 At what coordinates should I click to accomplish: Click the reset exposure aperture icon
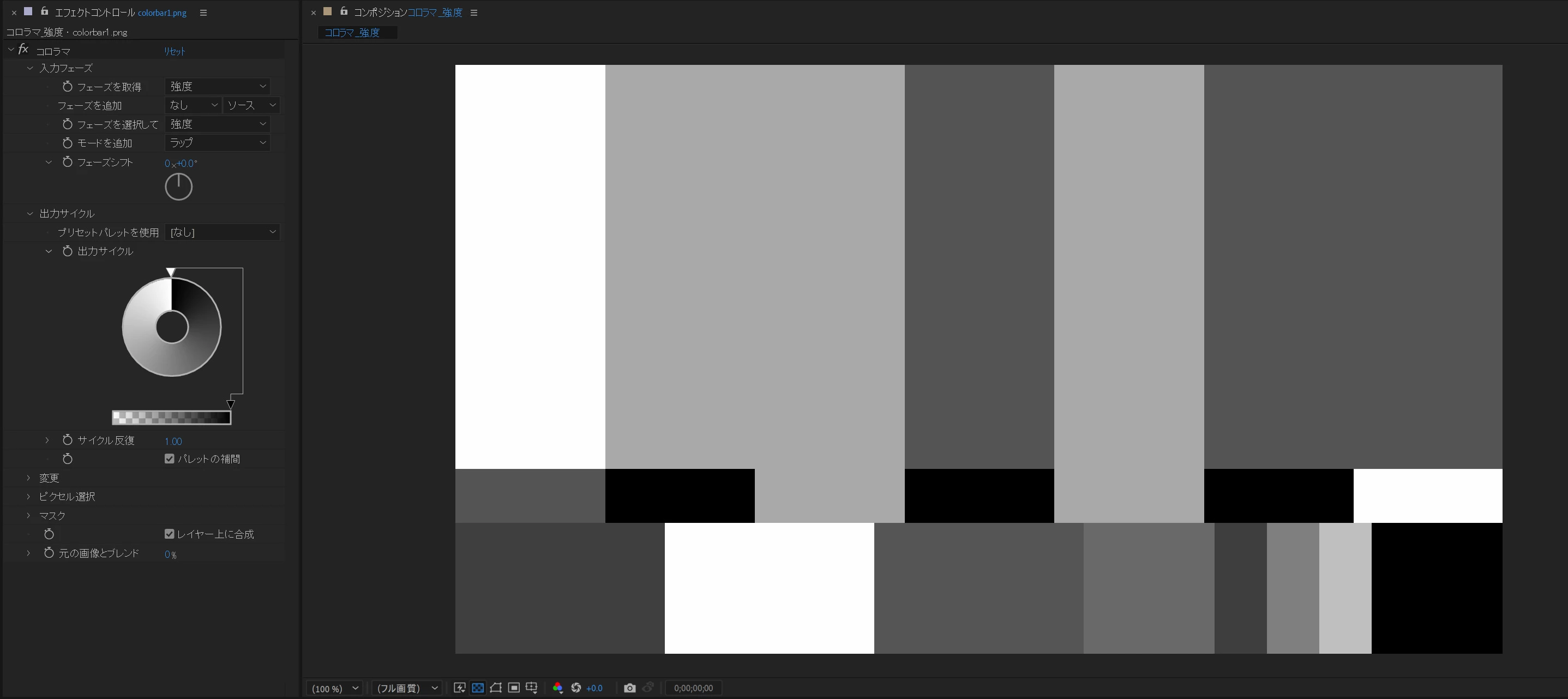click(x=576, y=688)
